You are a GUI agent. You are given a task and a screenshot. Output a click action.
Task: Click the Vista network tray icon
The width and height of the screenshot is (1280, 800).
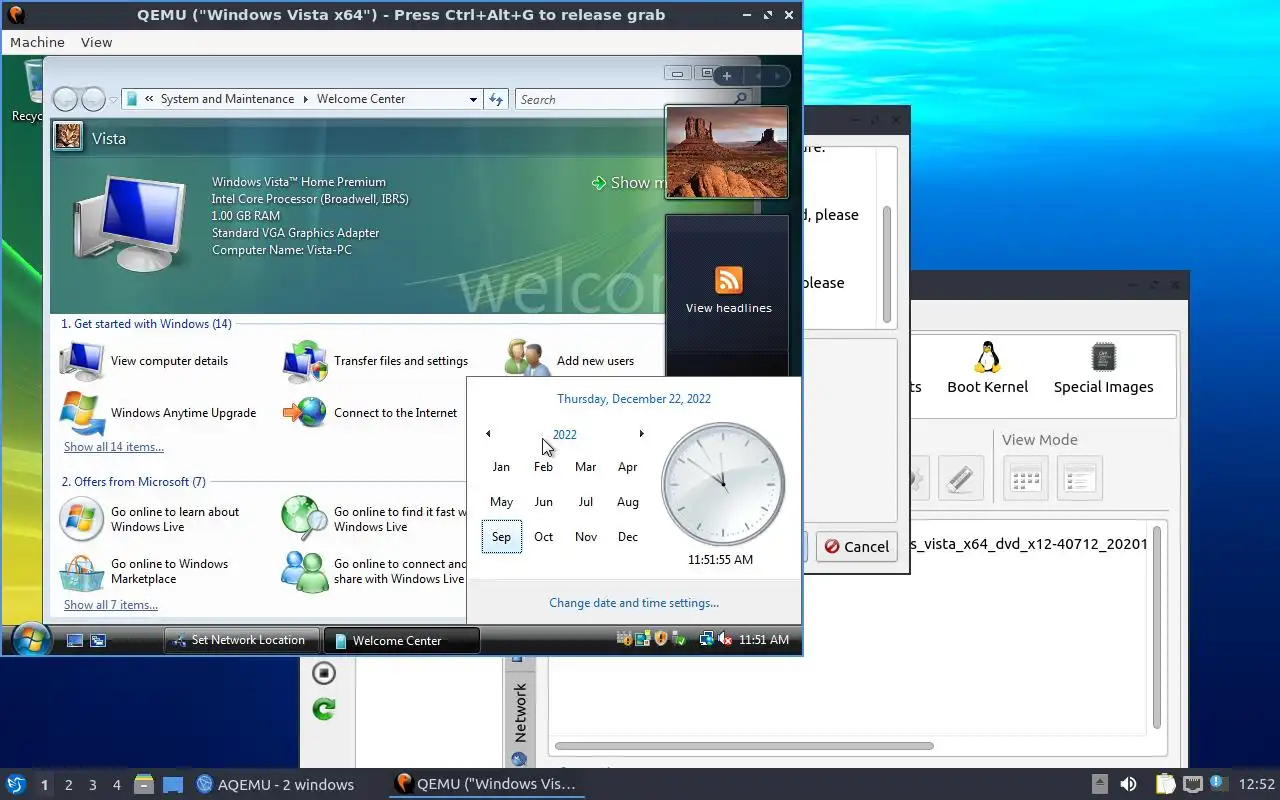click(707, 639)
